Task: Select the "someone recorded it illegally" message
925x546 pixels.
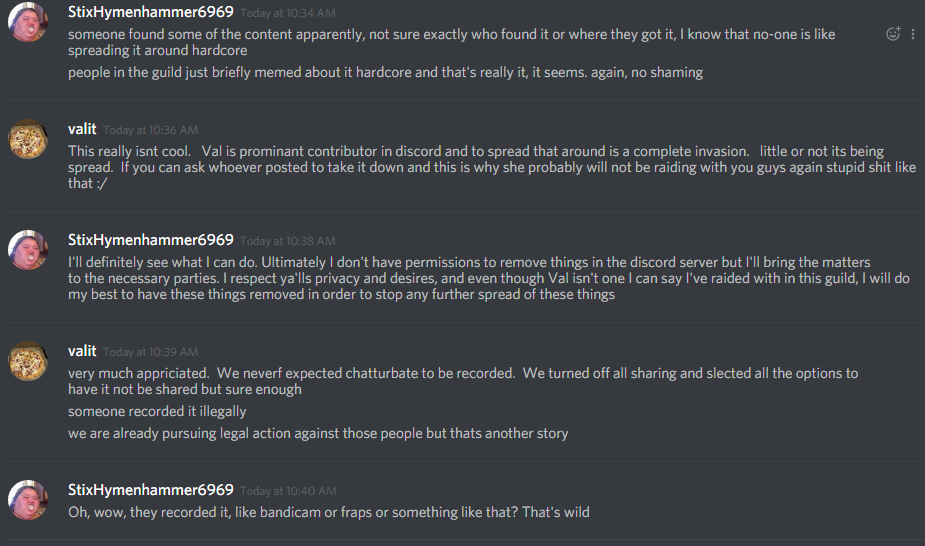Action: (x=157, y=411)
